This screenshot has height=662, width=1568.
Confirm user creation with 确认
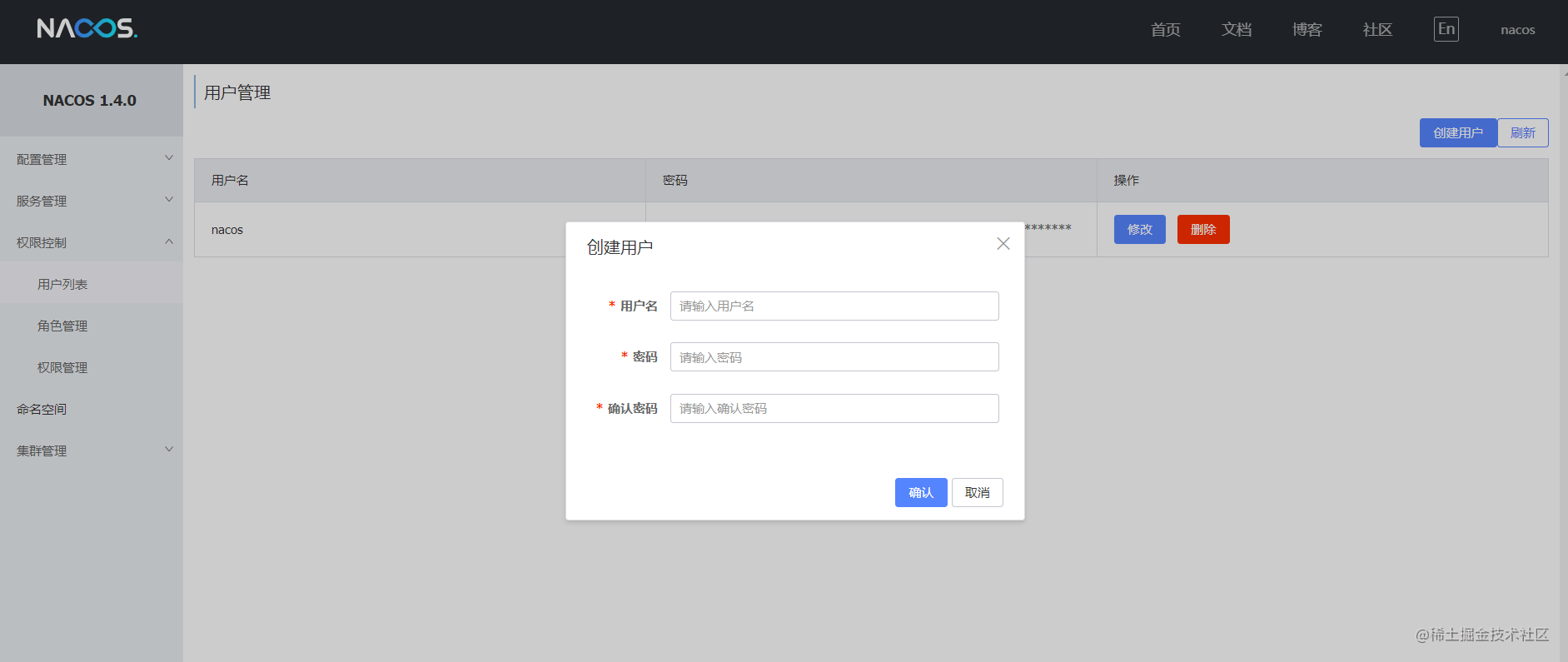point(921,492)
